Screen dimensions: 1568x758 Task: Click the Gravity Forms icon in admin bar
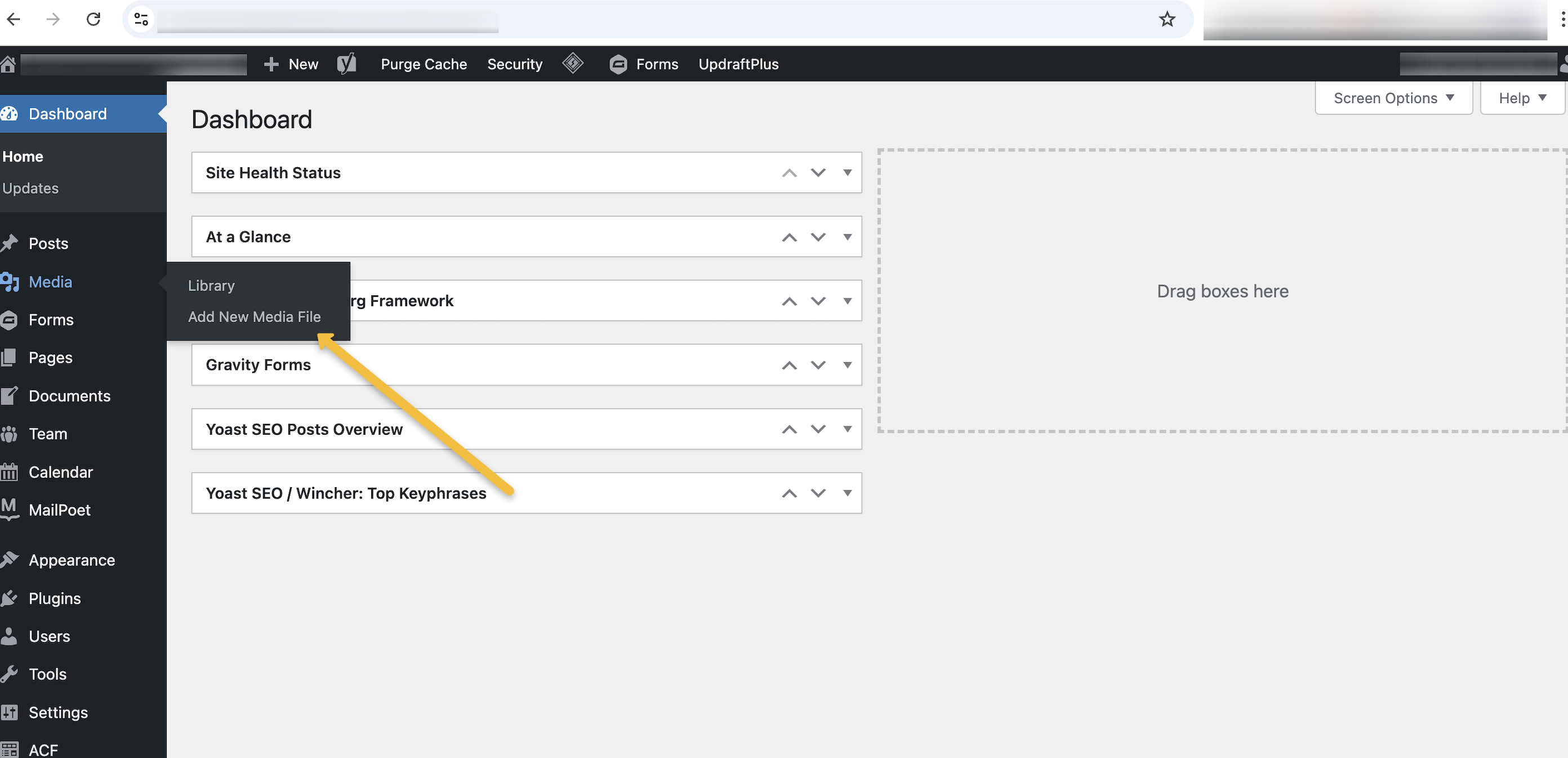[618, 64]
